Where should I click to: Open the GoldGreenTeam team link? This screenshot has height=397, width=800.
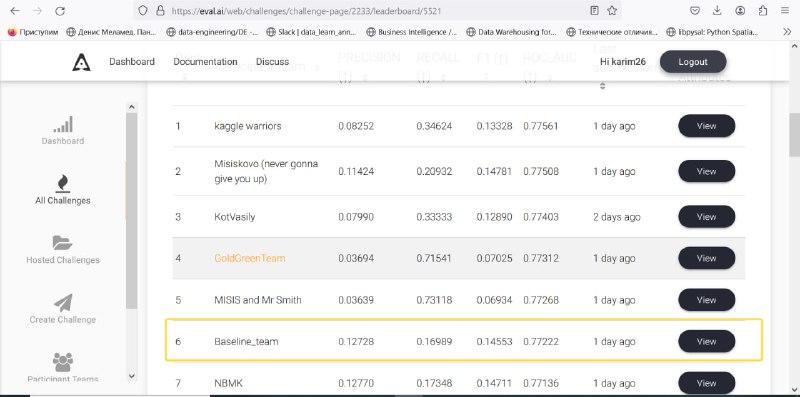(250, 258)
